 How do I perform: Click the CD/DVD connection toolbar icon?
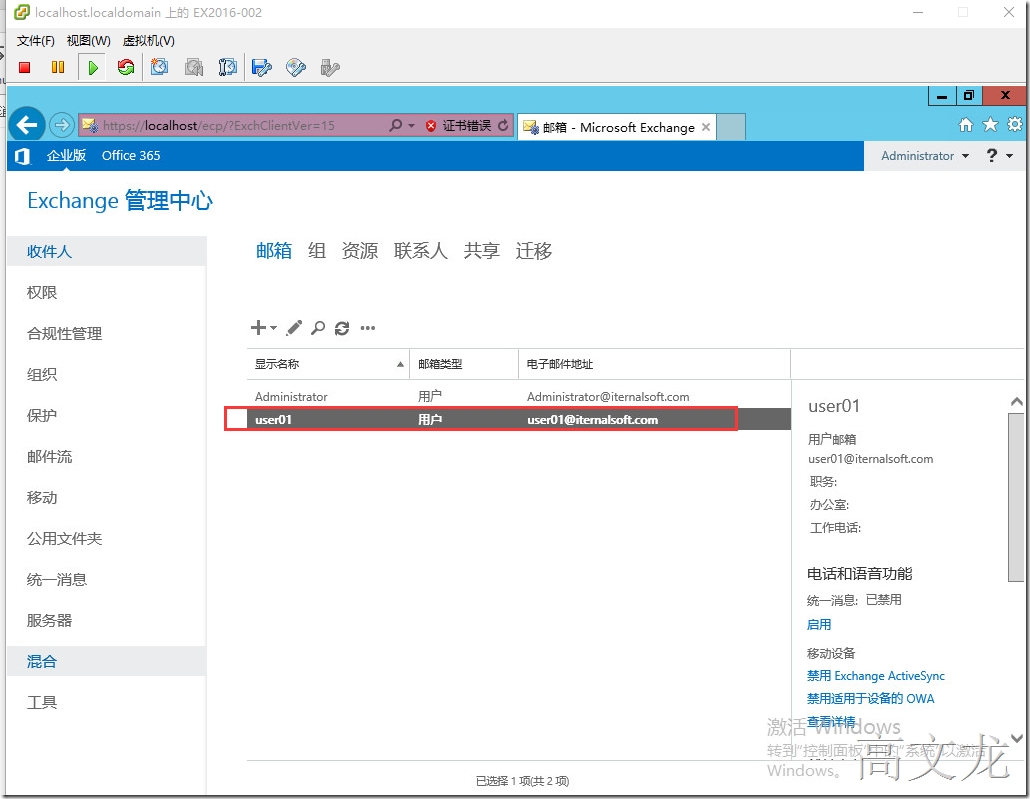click(296, 67)
